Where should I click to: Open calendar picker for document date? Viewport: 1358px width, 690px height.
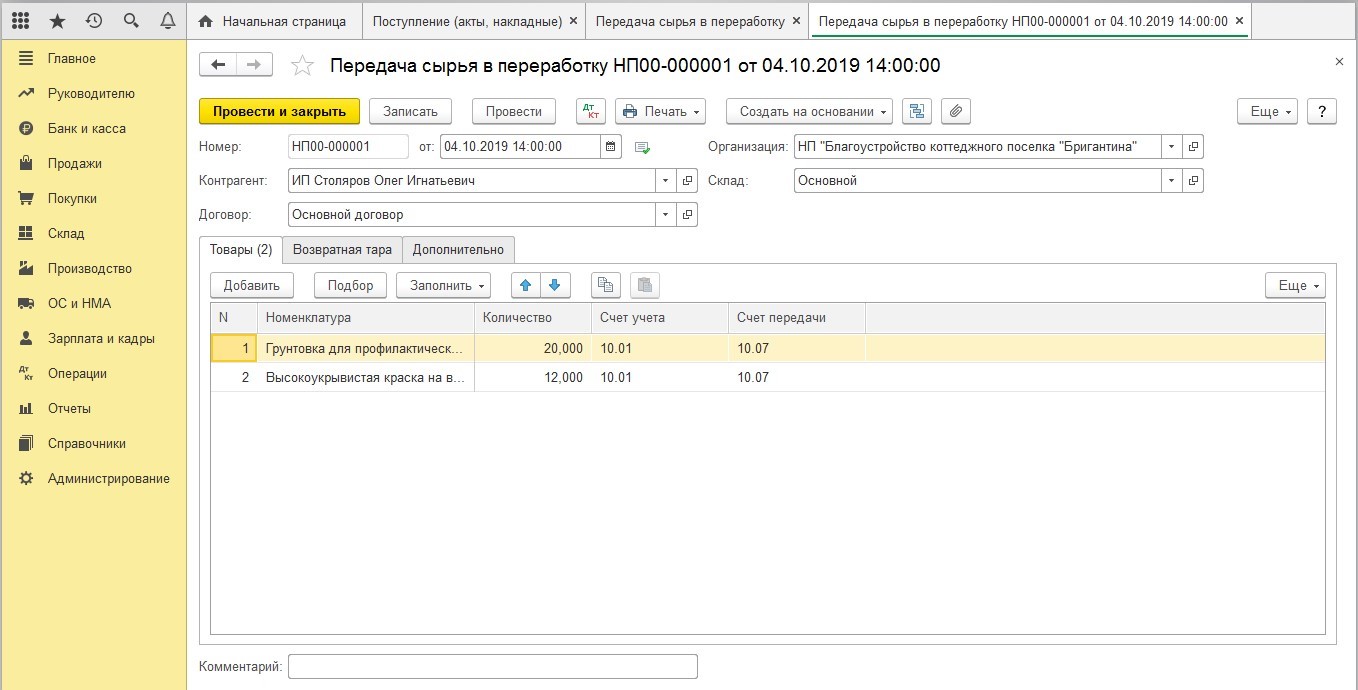tap(611, 147)
